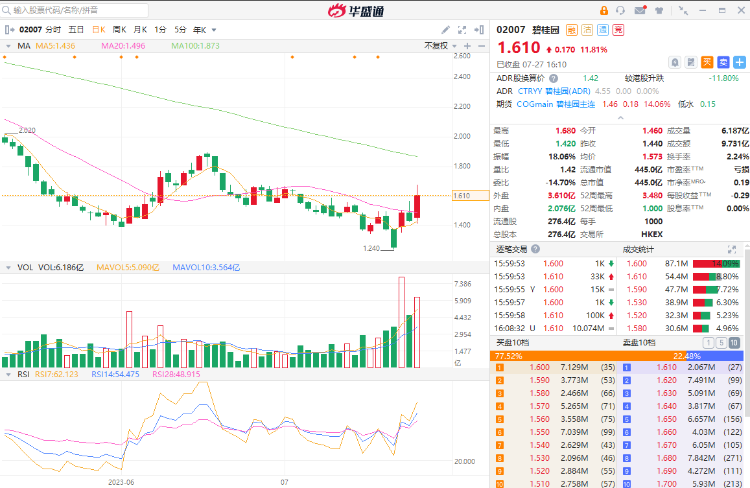Open the messages envelope icon
Image resolution: width=750 pixels, height=488 pixels.
[640, 10]
